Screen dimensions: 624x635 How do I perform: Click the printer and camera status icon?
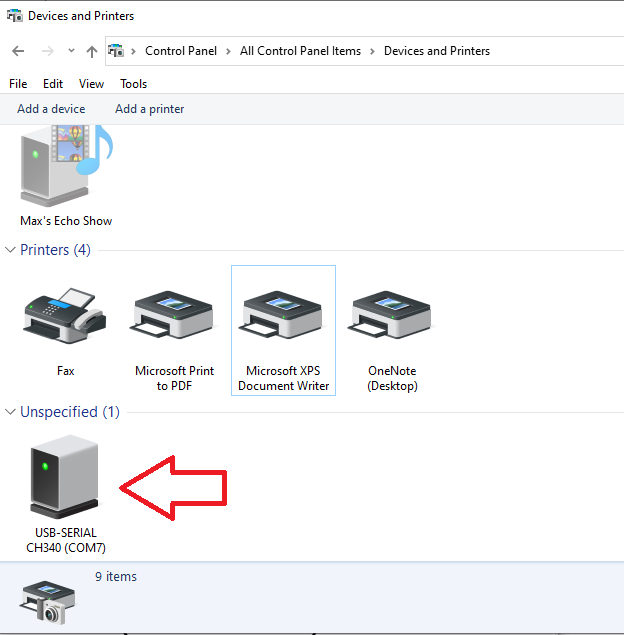pyautogui.click(x=47, y=602)
